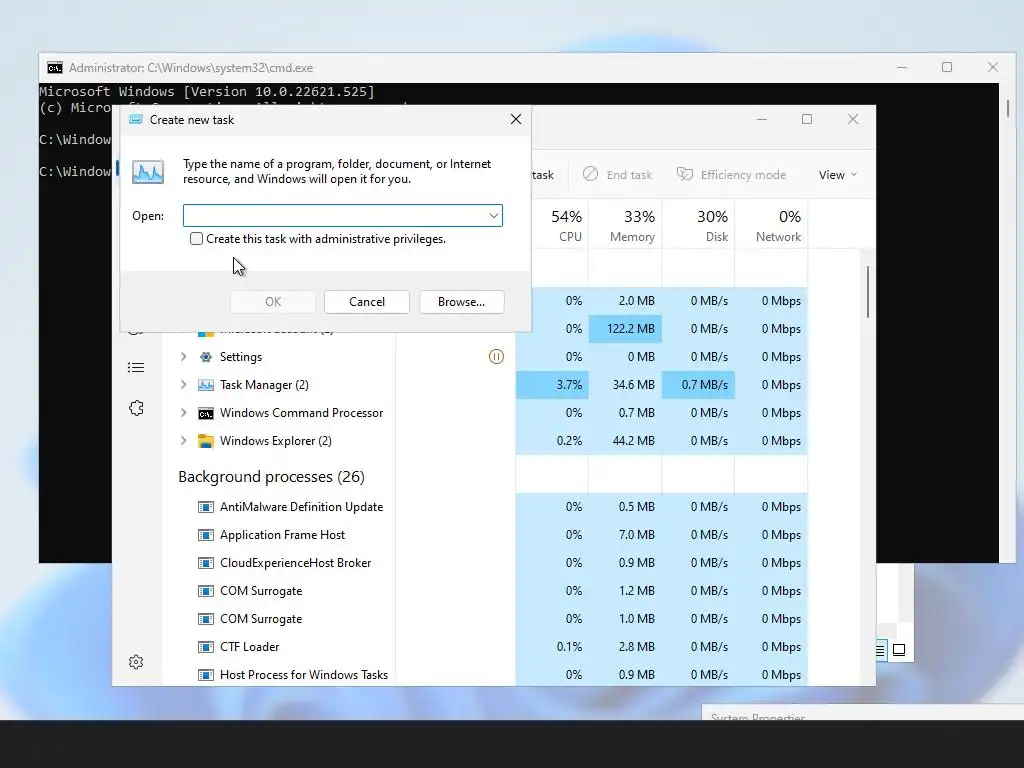Viewport: 1024px width, 768px height.
Task: Click the Host Process for Windows Tasks icon
Action: [206, 675]
